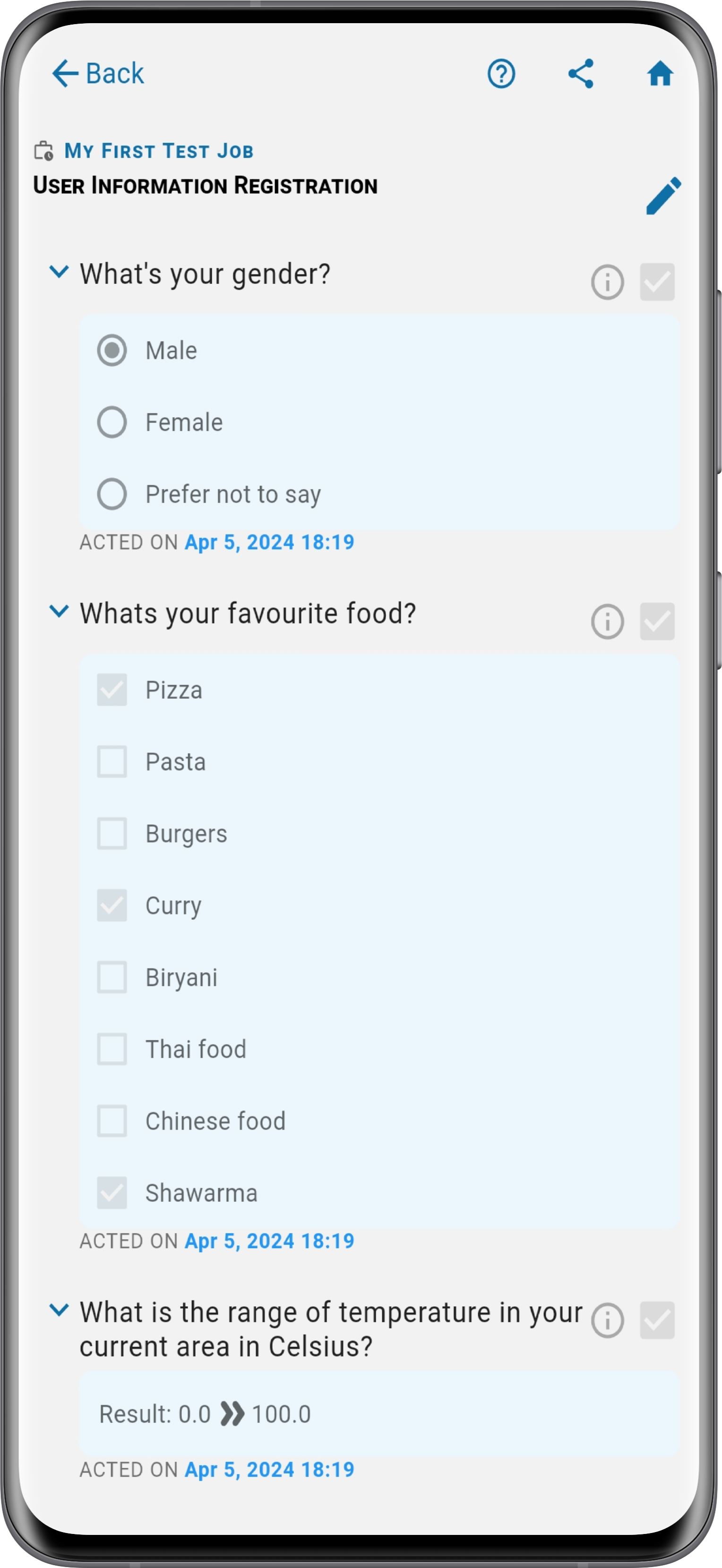Open info icon for temperature question
Screen dimensions: 722x1568
(607, 1320)
